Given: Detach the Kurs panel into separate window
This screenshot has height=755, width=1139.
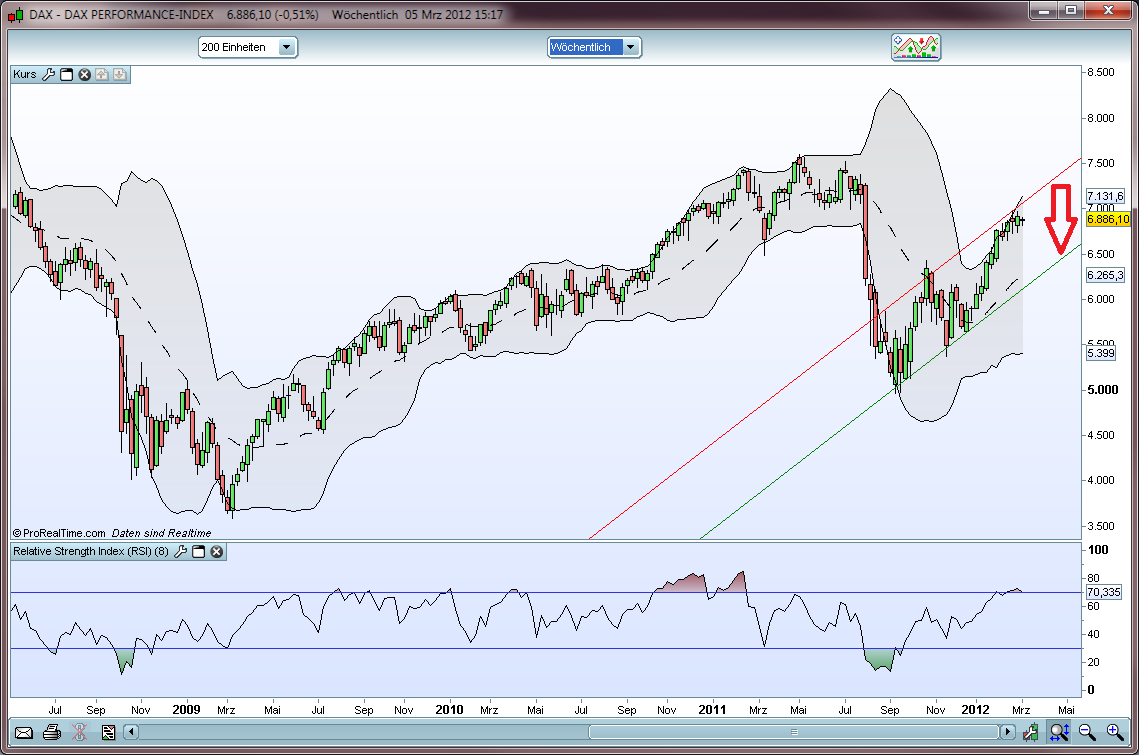Looking at the screenshot, I should coord(66,74).
